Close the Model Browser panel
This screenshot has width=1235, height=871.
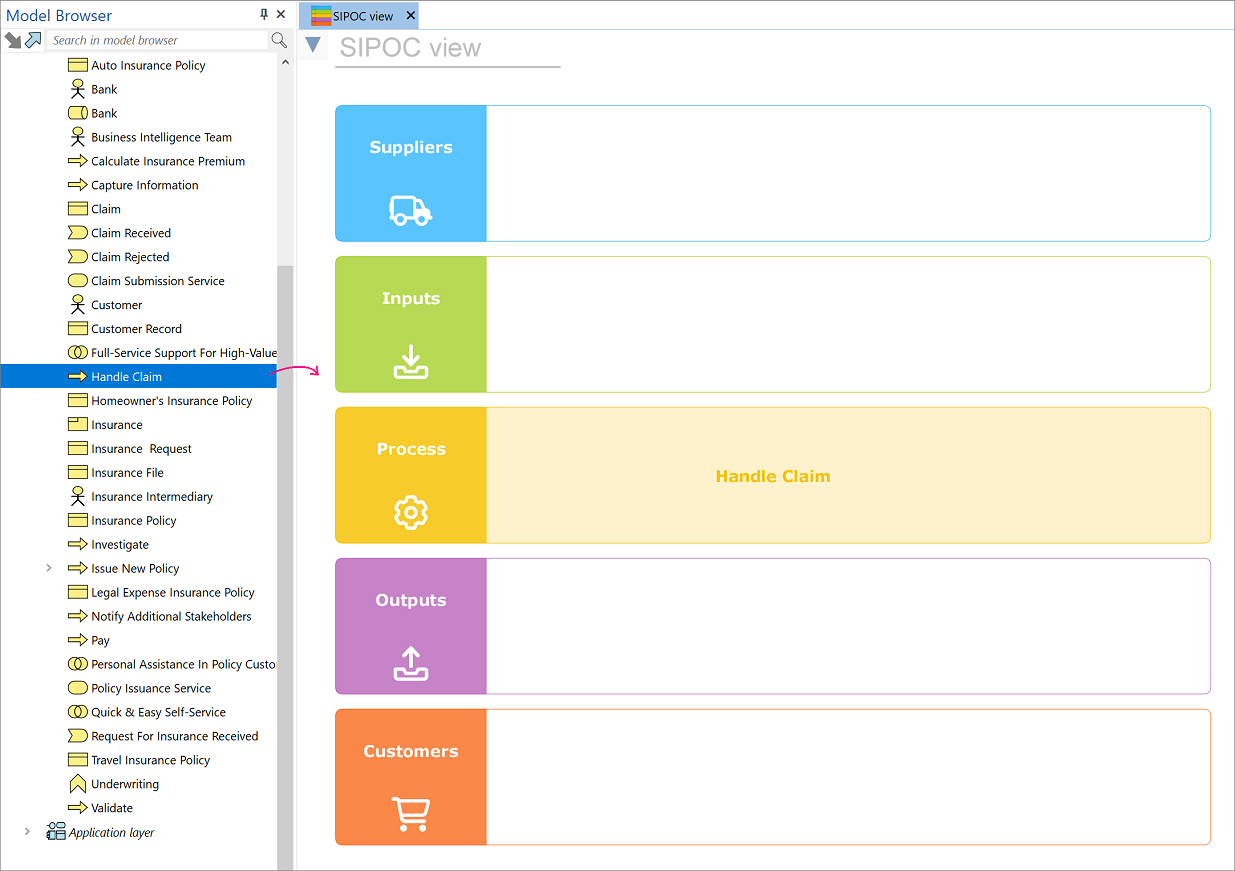281,15
